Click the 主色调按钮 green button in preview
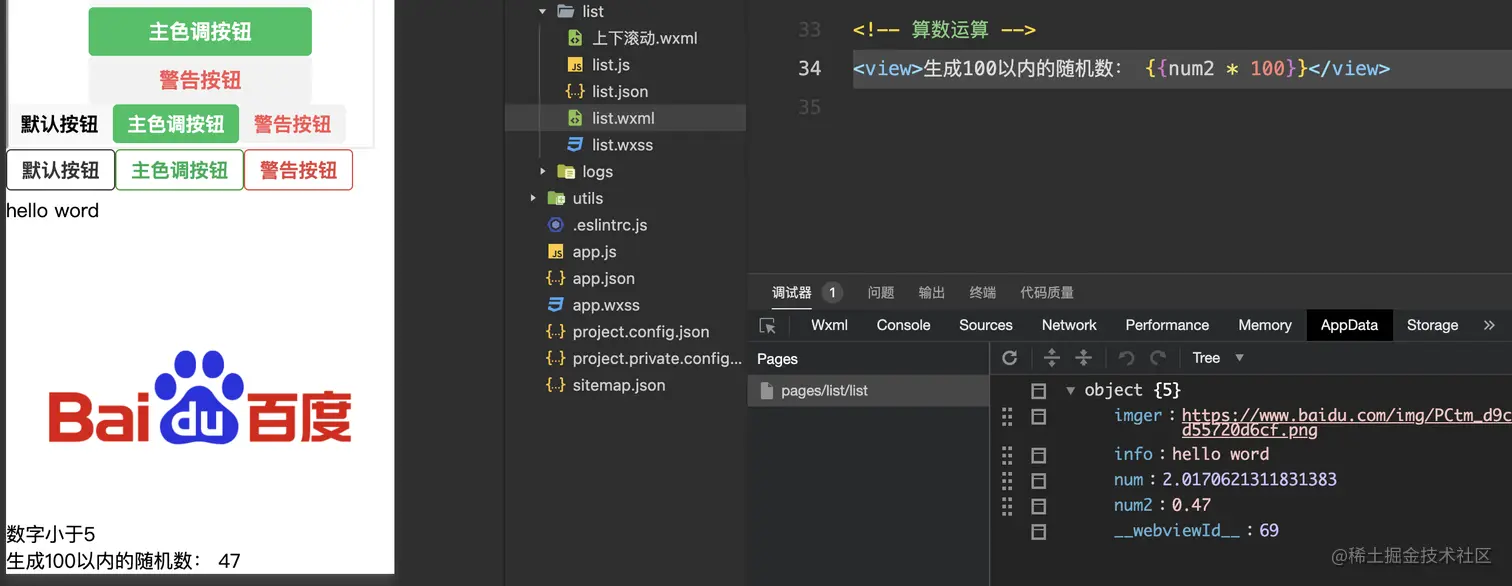 click(199, 31)
